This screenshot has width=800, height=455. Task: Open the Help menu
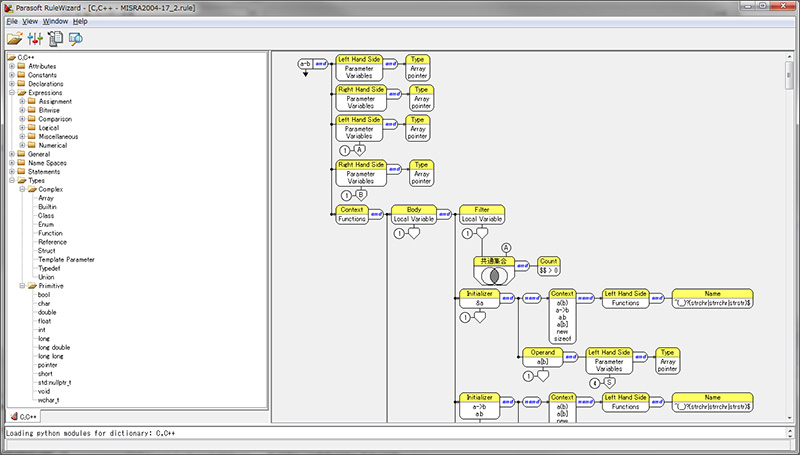click(x=80, y=21)
